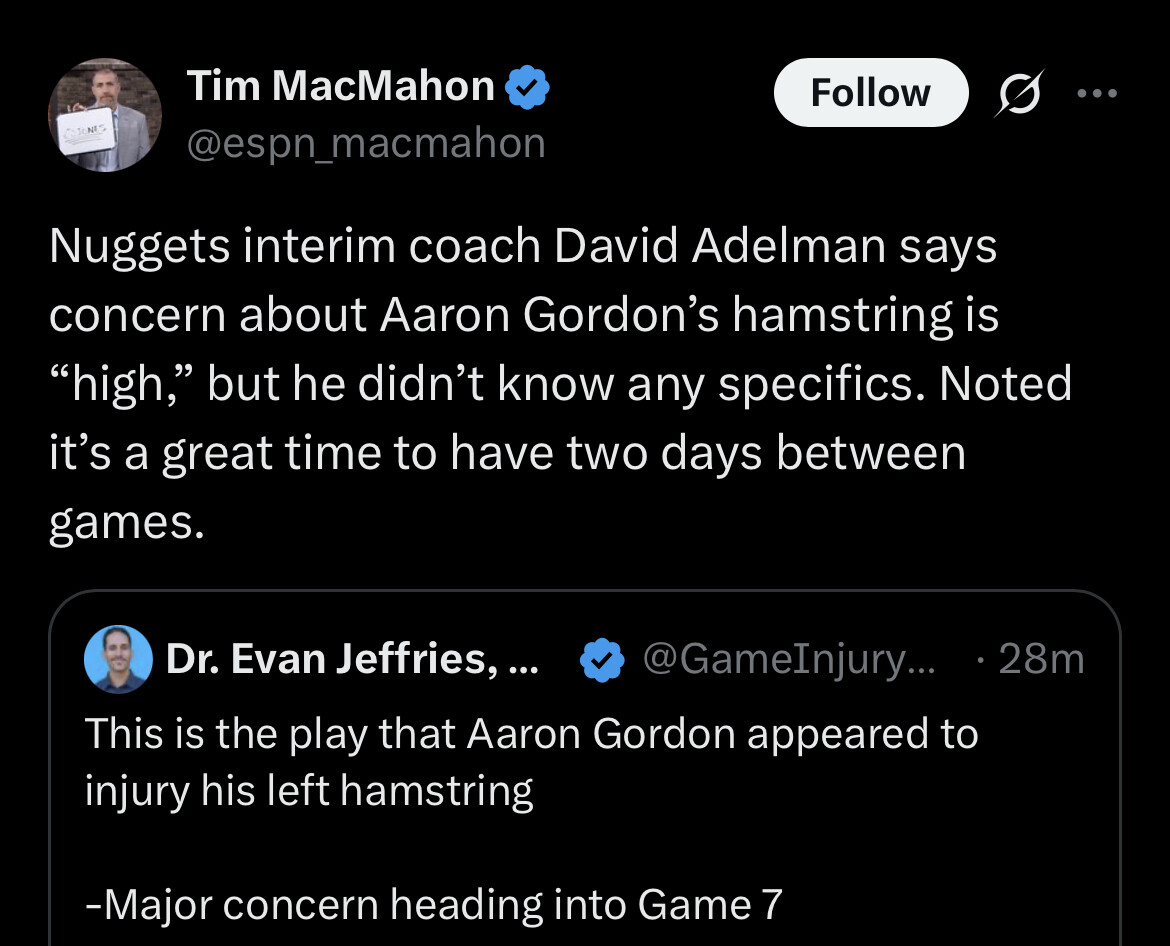Screen dimensions: 1170x946
Task: Open the Tim MacMahon display name
Action: tap(340, 87)
